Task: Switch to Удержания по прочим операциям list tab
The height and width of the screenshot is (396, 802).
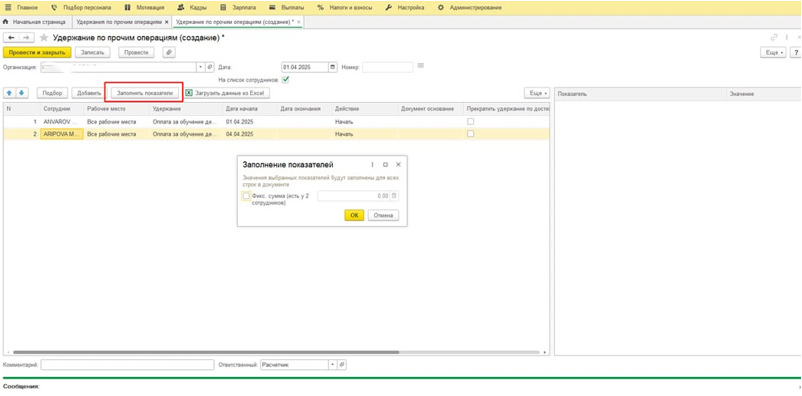Action: click(119, 23)
